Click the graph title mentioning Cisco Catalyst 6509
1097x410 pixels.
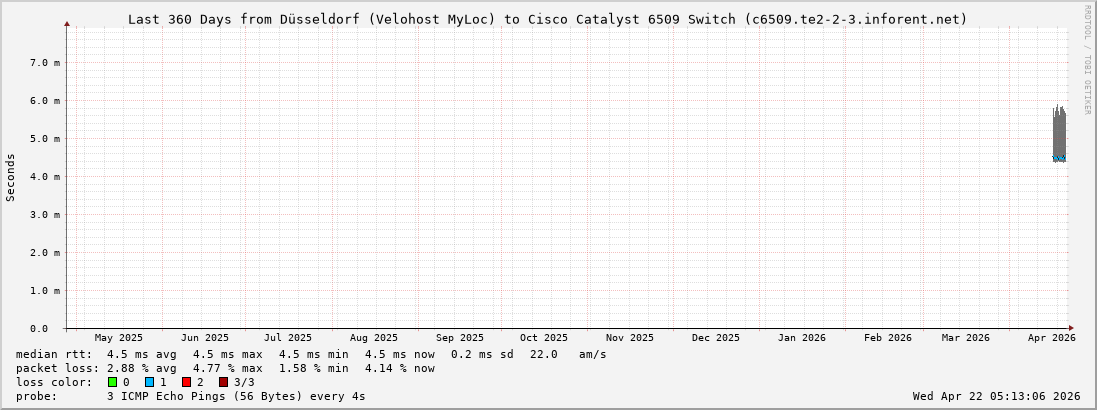pyautogui.click(x=548, y=19)
